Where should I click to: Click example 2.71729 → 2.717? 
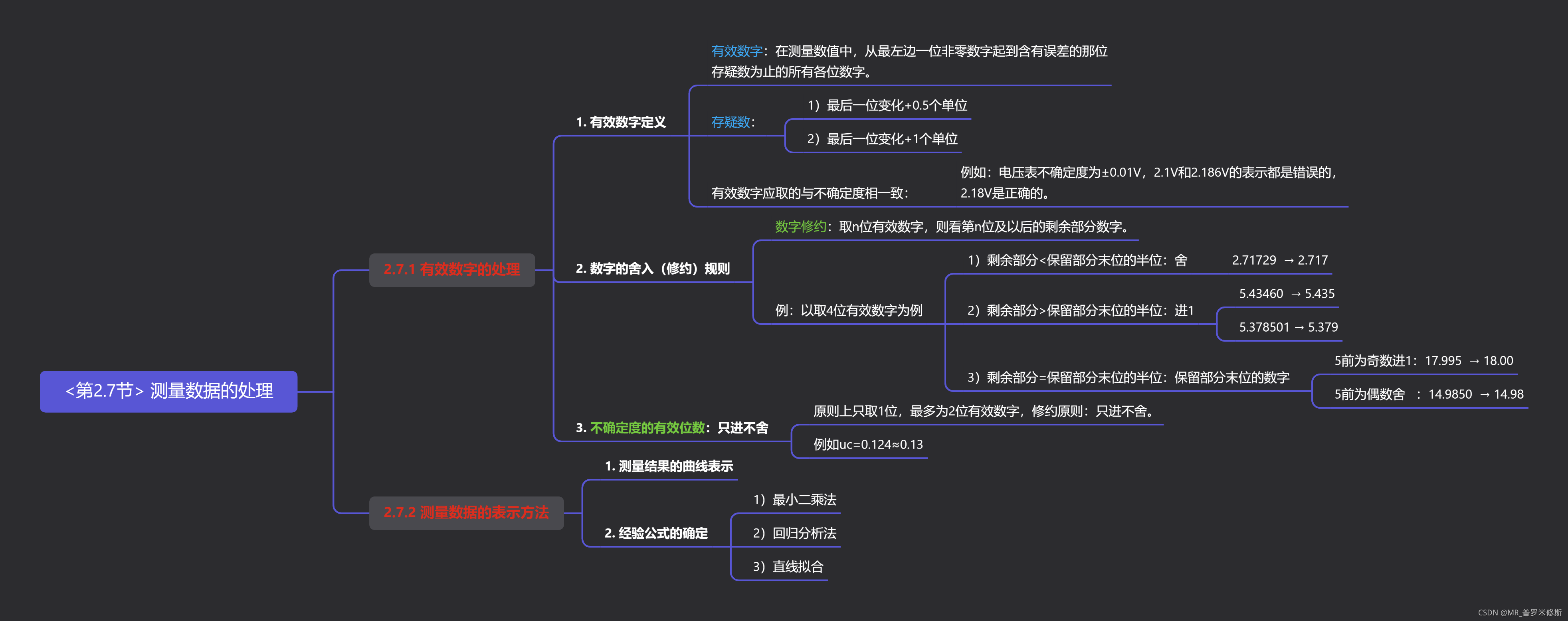pos(1279,260)
